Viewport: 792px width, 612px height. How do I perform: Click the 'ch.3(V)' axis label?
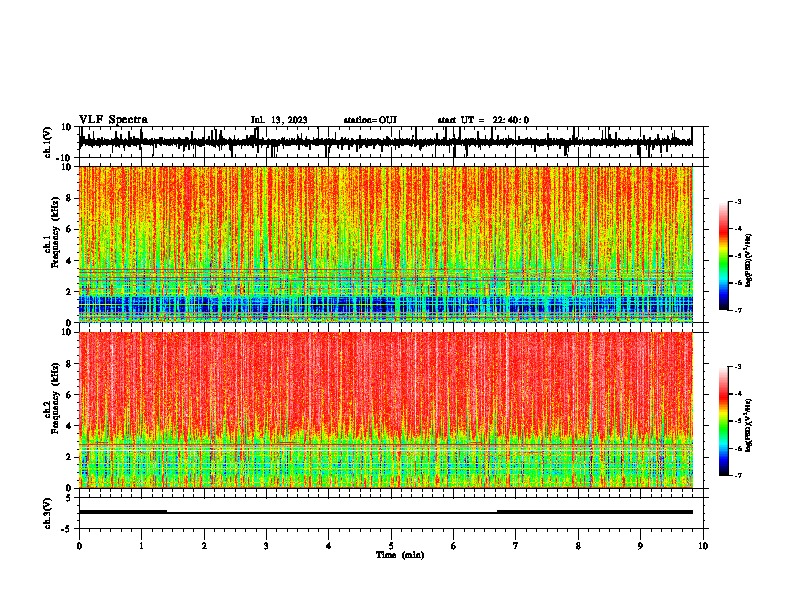pyautogui.click(x=48, y=513)
